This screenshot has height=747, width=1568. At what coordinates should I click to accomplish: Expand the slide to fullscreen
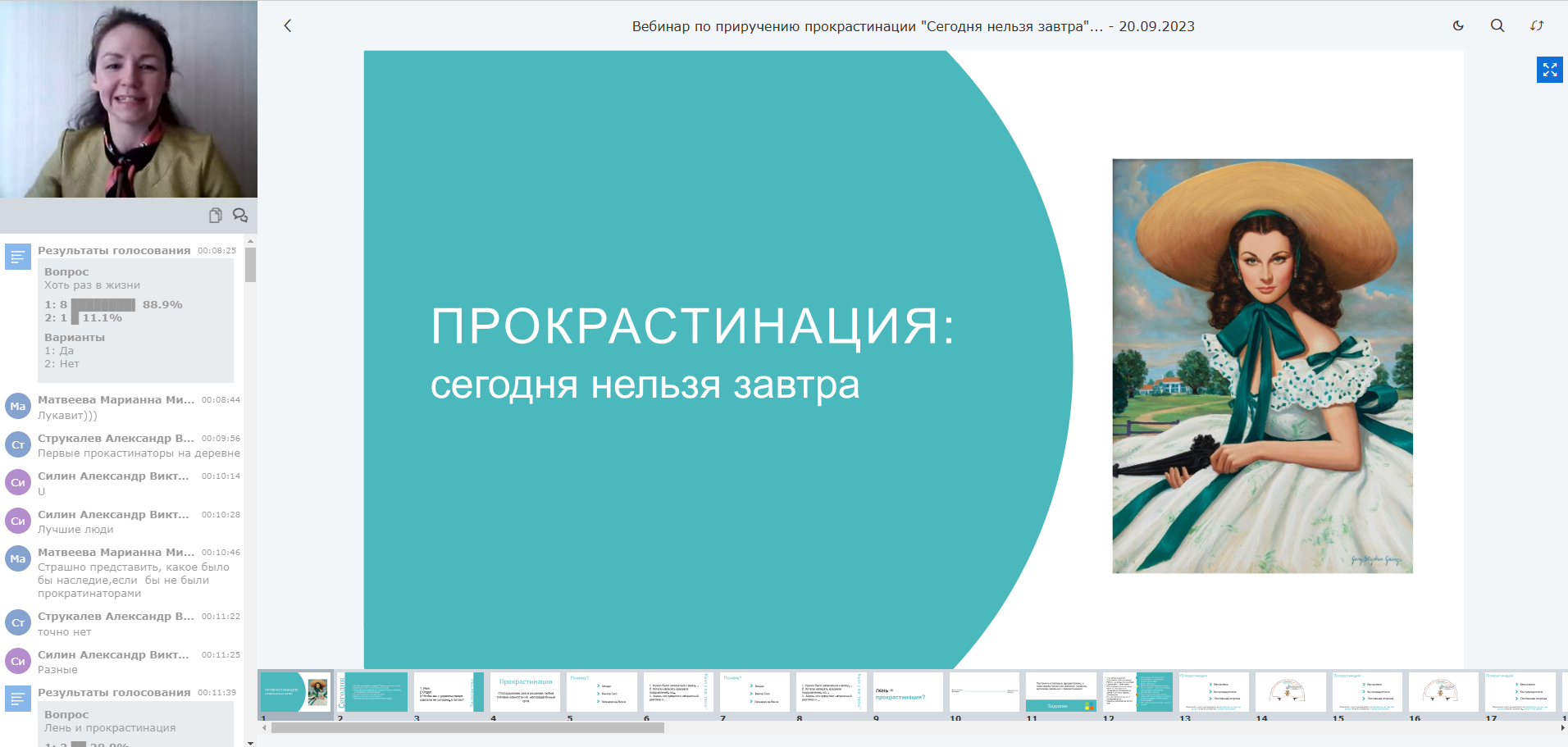point(1550,70)
